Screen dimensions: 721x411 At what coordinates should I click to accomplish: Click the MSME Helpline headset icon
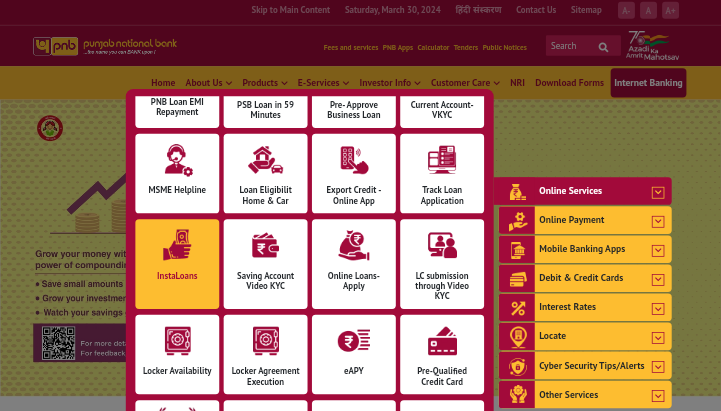pyautogui.click(x=177, y=160)
